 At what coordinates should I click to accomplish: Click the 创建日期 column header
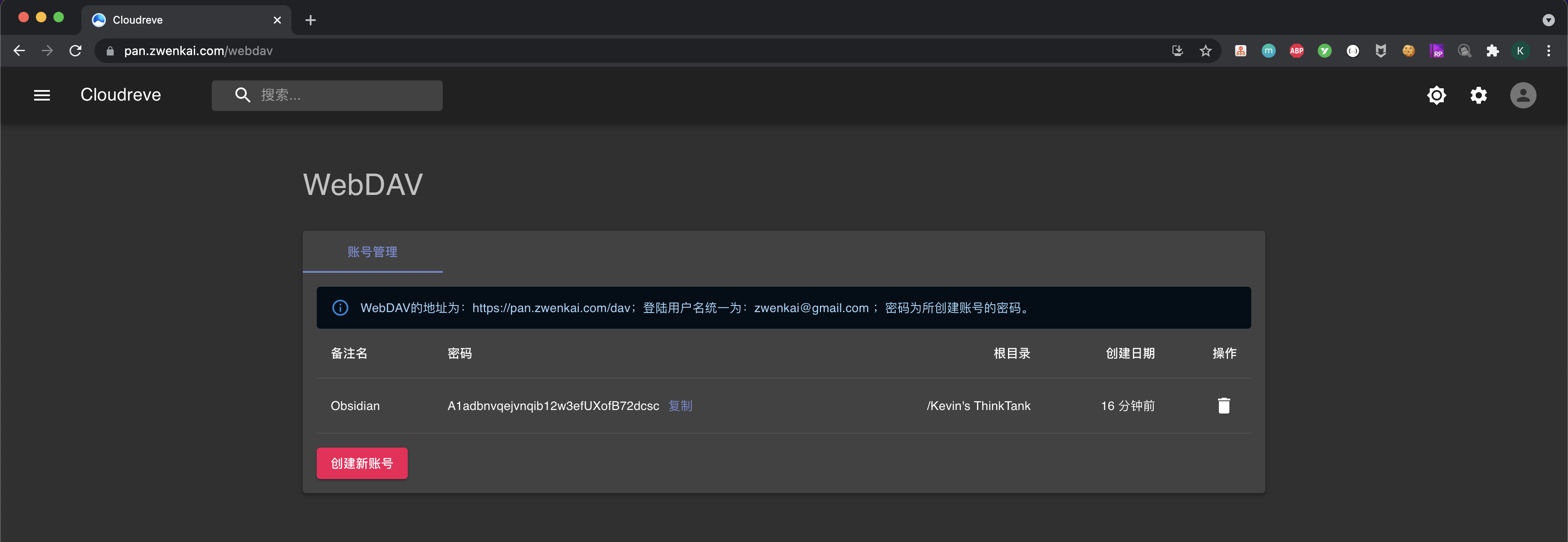pos(1130,354)
